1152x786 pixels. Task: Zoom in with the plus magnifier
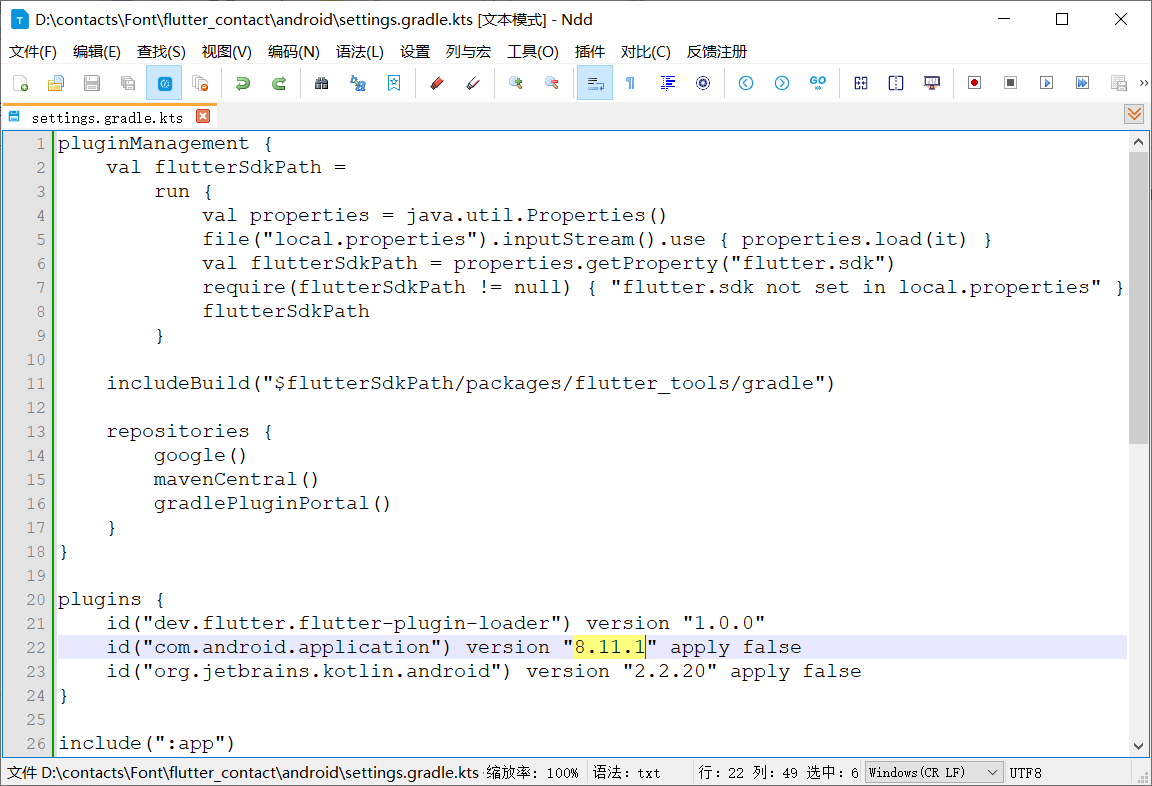click(x=515, y=83)
